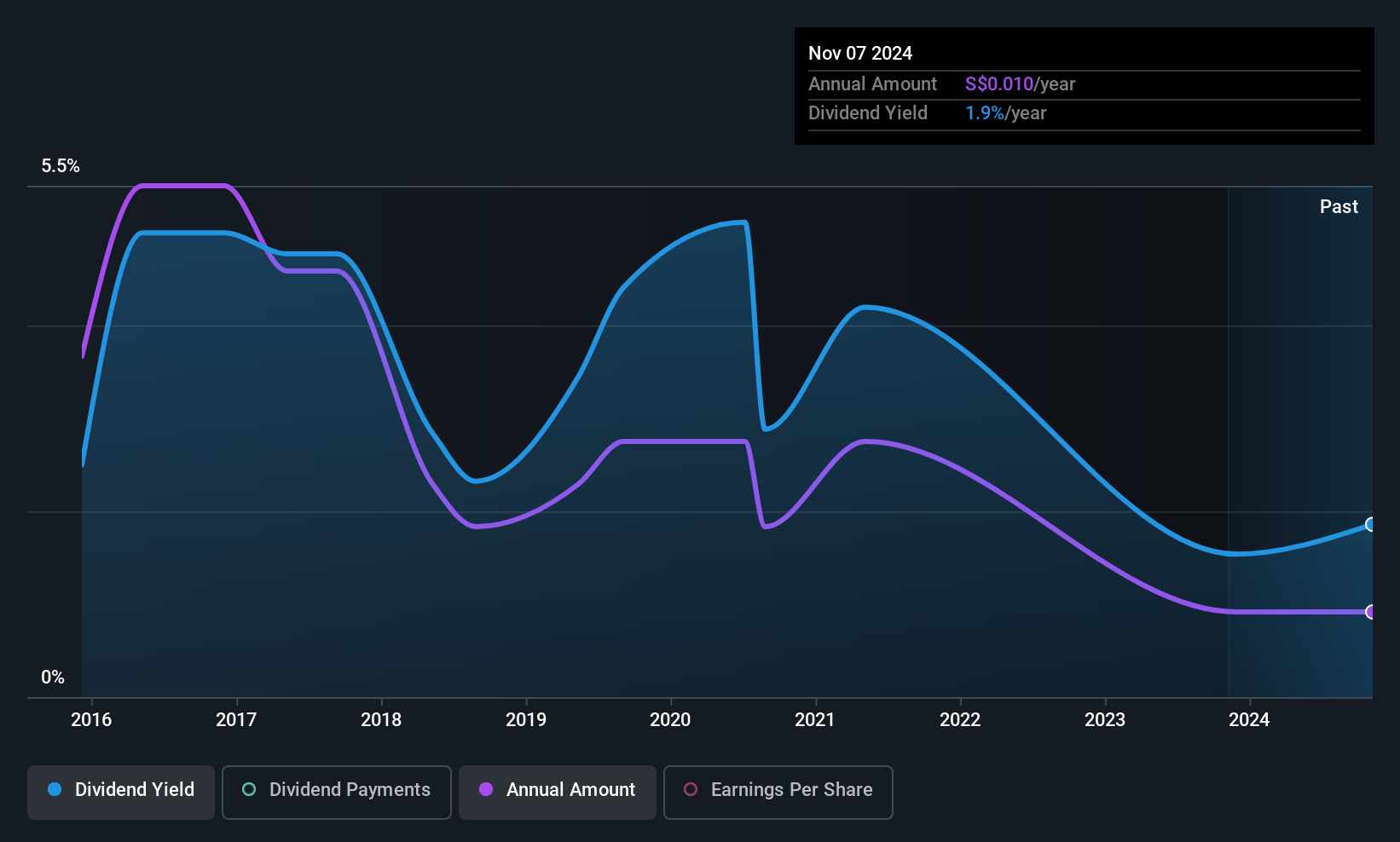Click the 2022 x-axis label

click(x=960, y=719)
